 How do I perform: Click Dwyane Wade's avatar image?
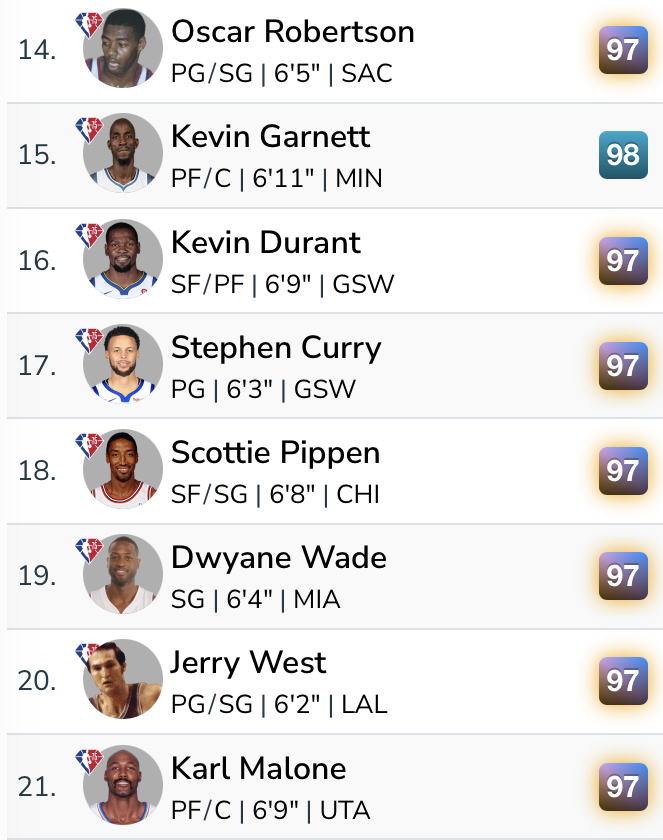click(x=123, y=574)
